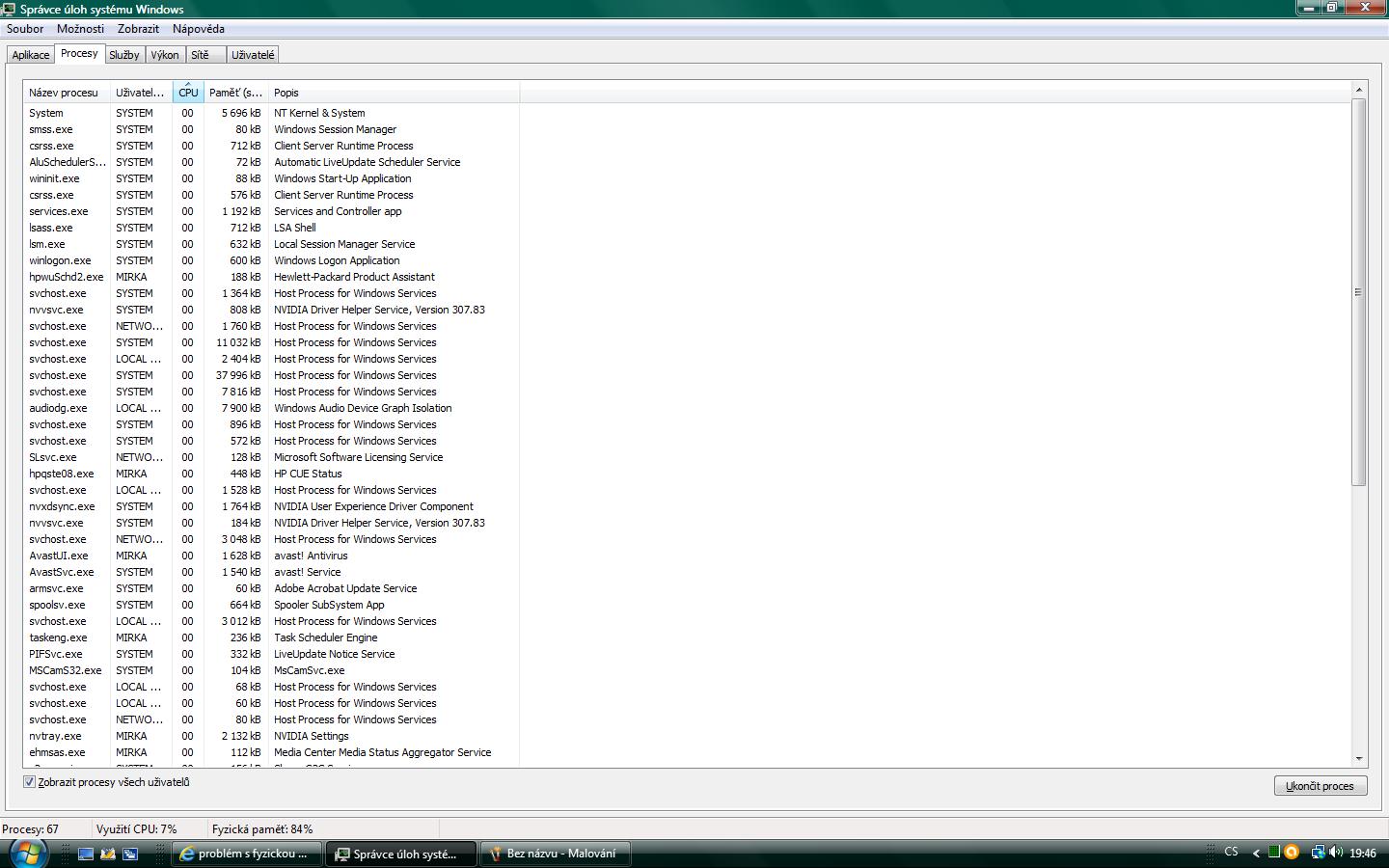This screenshot has height=868, width=1389.
Task: Sort by the 'Uživatel...' column header
Action: (x=141, y=93)
